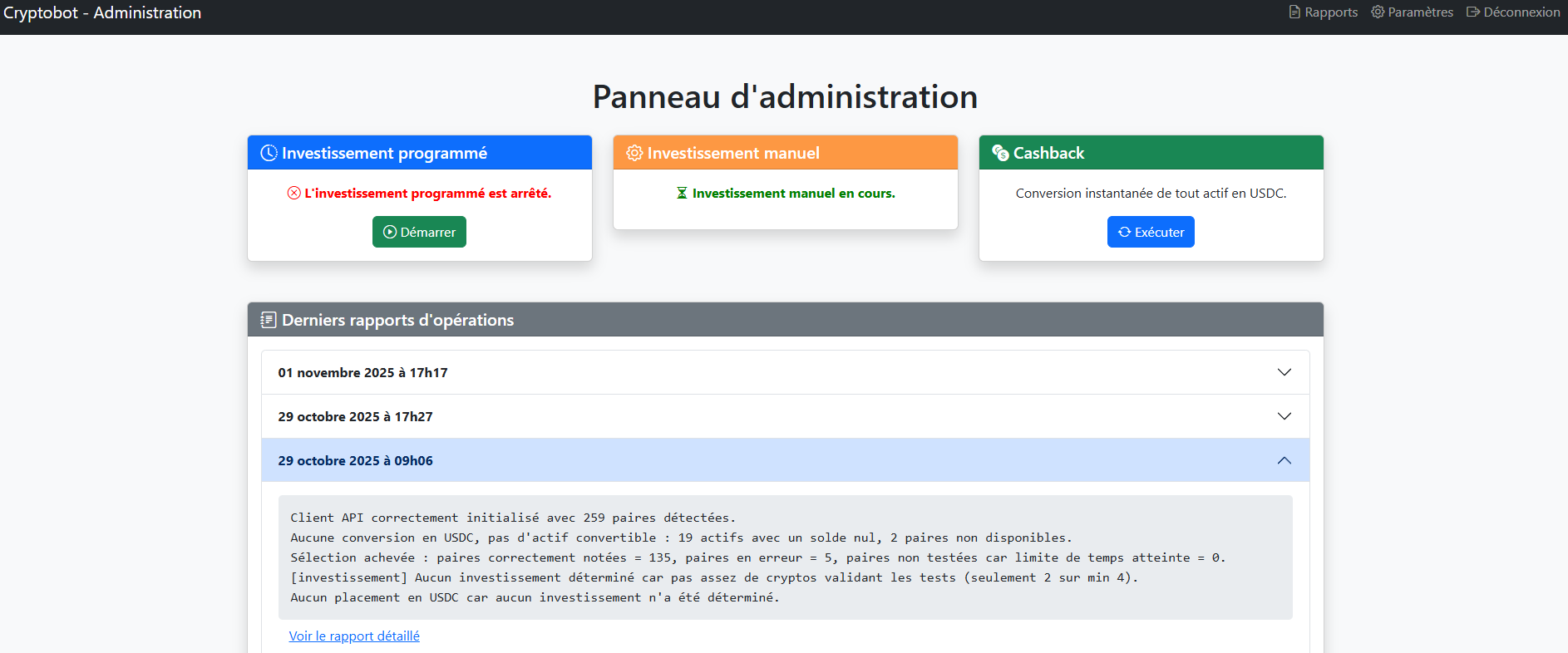Click the logout icon next to Déconnexion
The height and width of the screenshot is (653, 1568).
(x=1473, y=12)
